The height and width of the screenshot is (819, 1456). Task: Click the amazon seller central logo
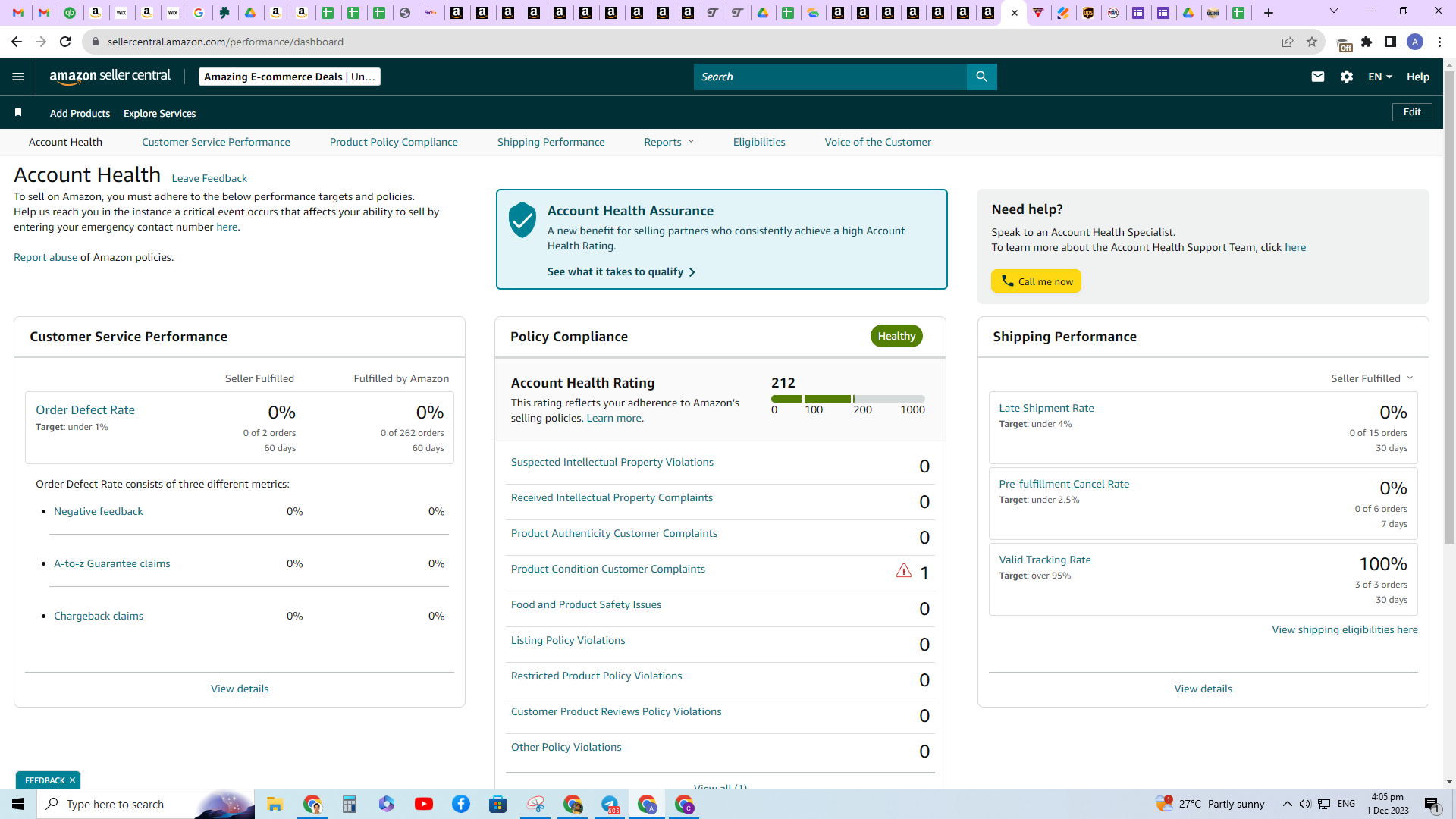(110, 77)
